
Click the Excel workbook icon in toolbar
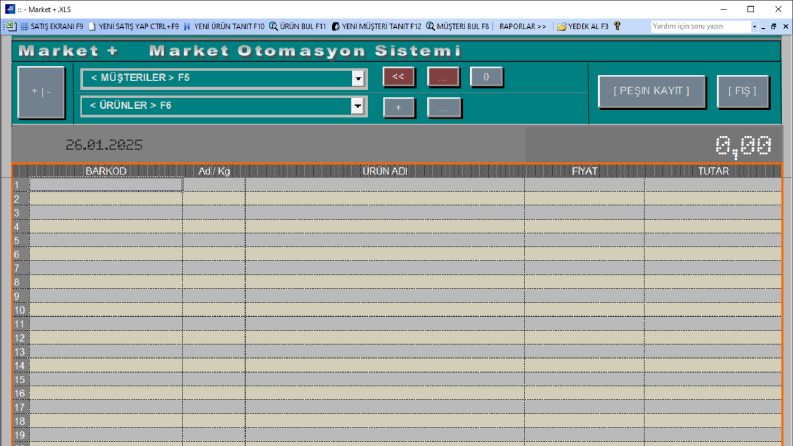(x=11, y=26)
